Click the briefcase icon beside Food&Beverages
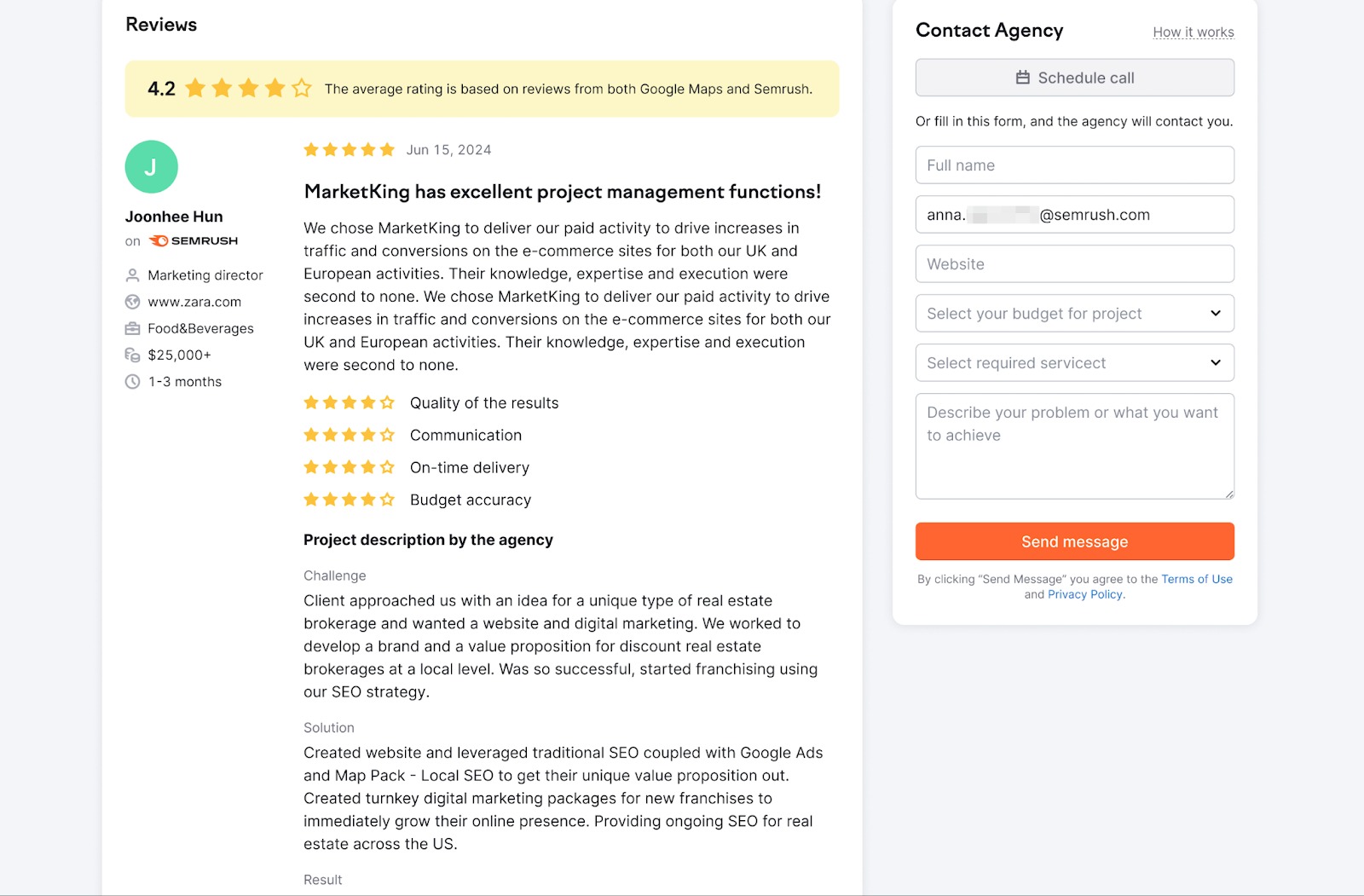Viewport: 1364px width, 896px height. click(x=133, y=328)
